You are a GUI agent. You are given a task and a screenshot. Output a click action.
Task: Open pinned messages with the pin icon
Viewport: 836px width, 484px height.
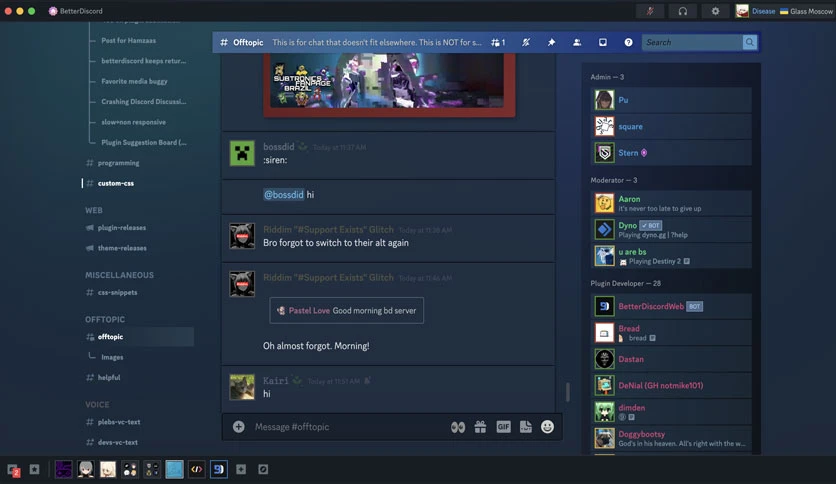[x=551, y=42]
